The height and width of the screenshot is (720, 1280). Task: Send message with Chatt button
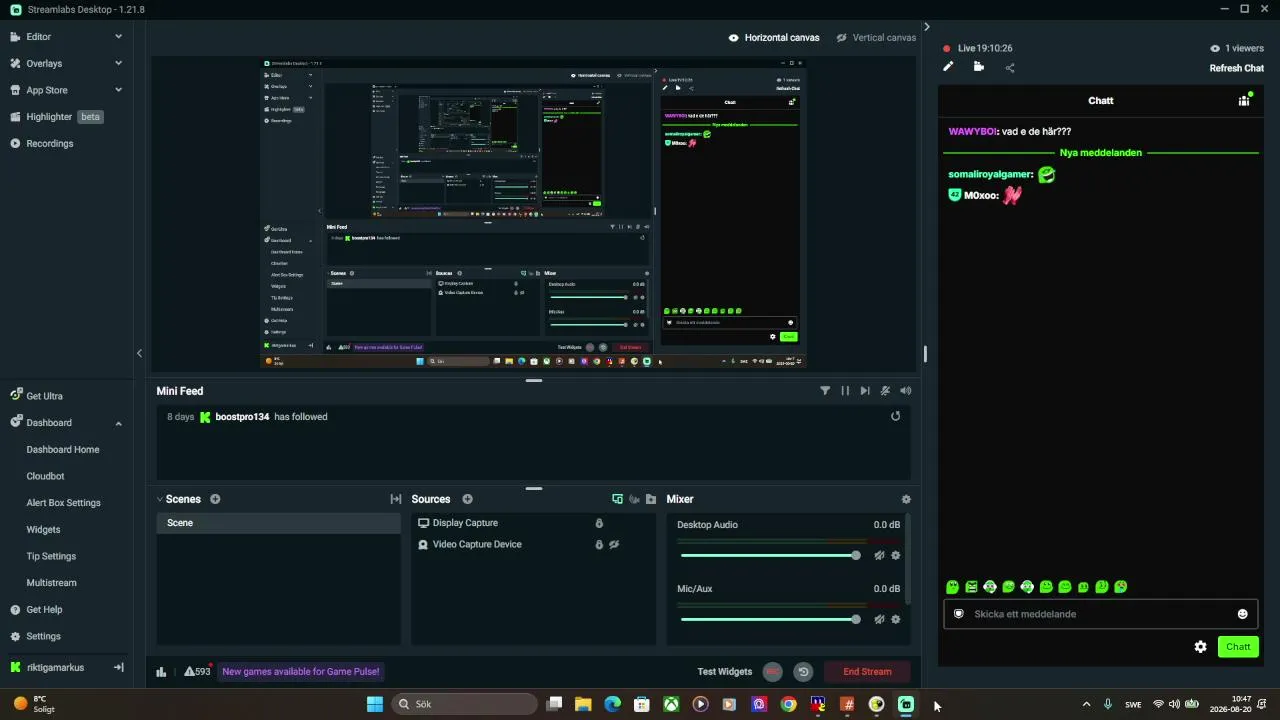click(1238, 647)
